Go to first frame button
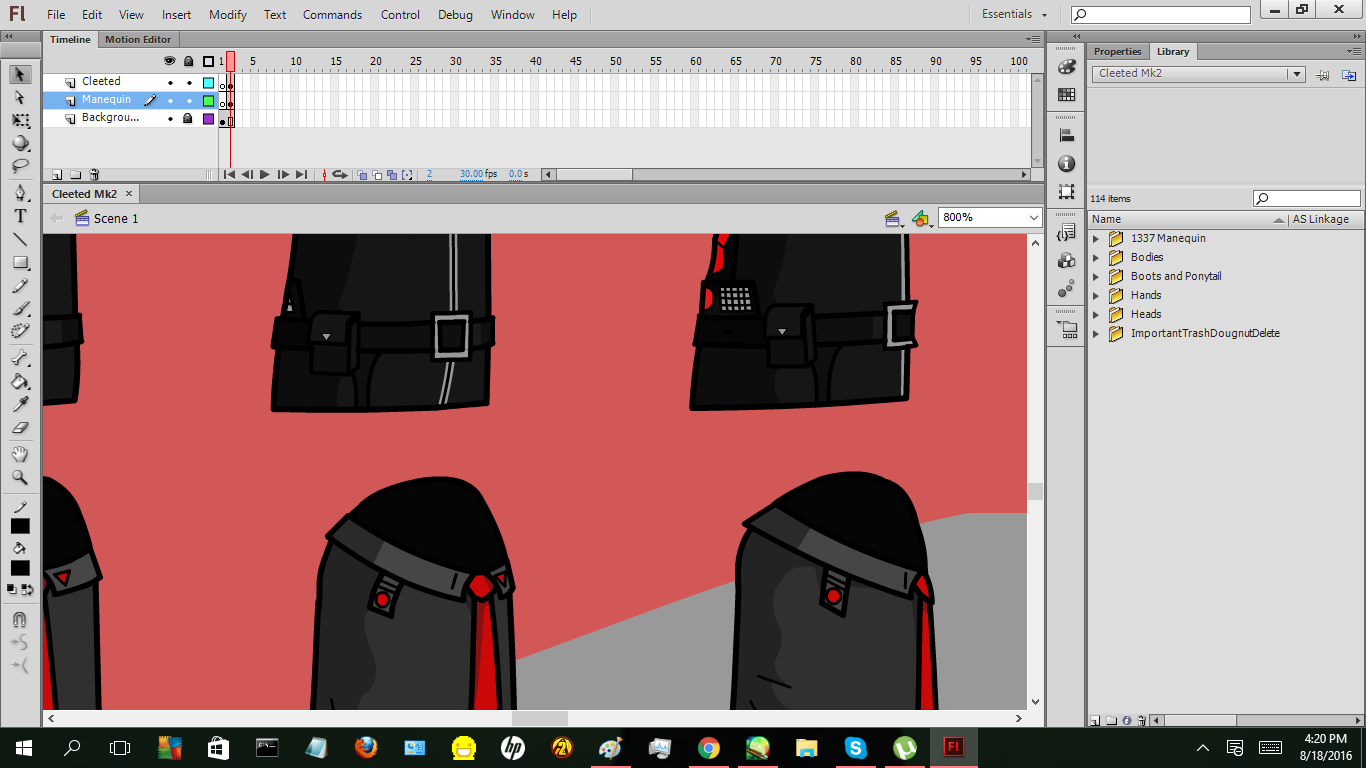This screenshot has height=768, width=1366. tap(229, 174)
